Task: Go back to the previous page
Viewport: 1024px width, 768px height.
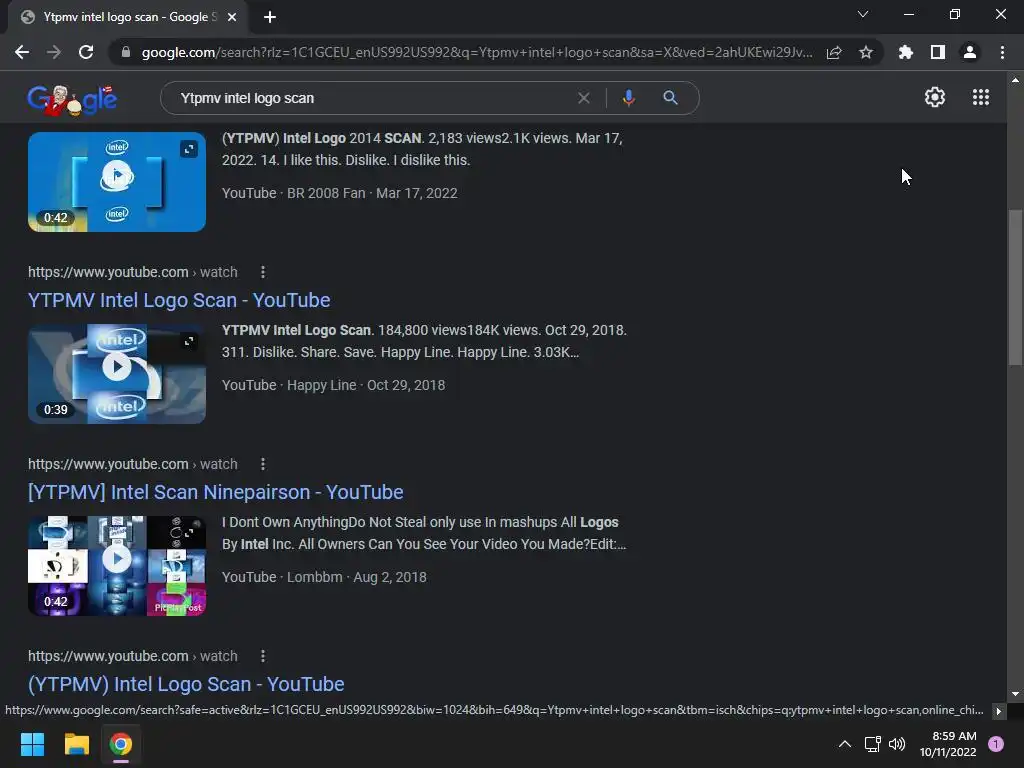Action: point(22,52)
